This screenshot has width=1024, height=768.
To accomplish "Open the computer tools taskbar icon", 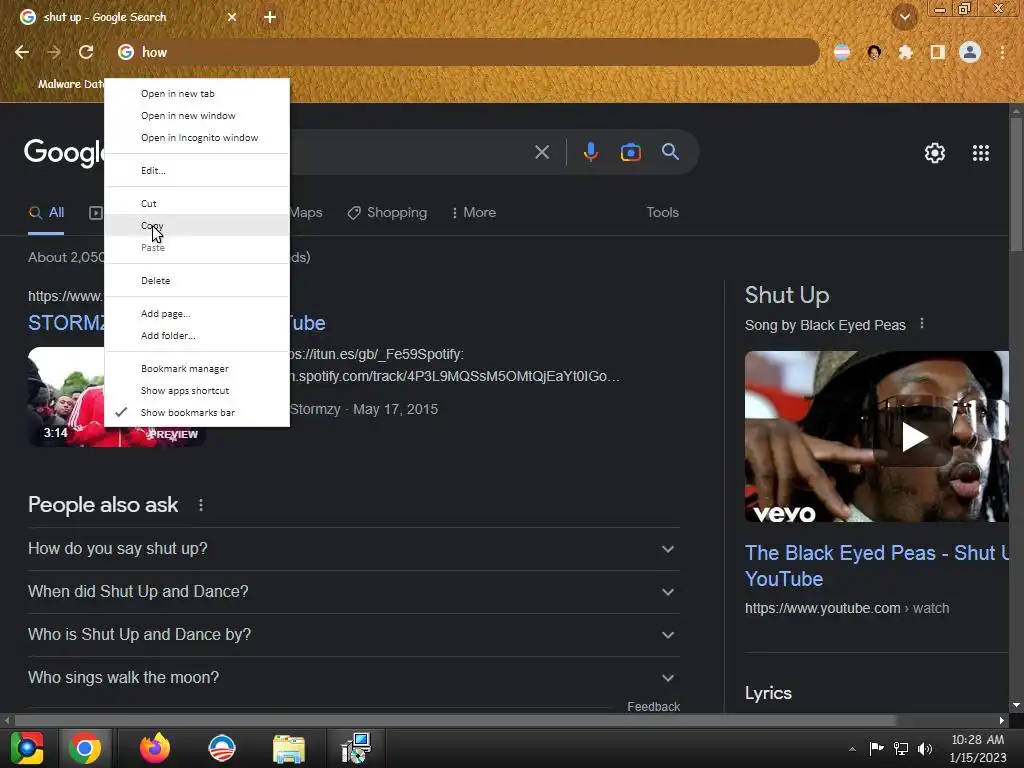I will tap(356, 748).
